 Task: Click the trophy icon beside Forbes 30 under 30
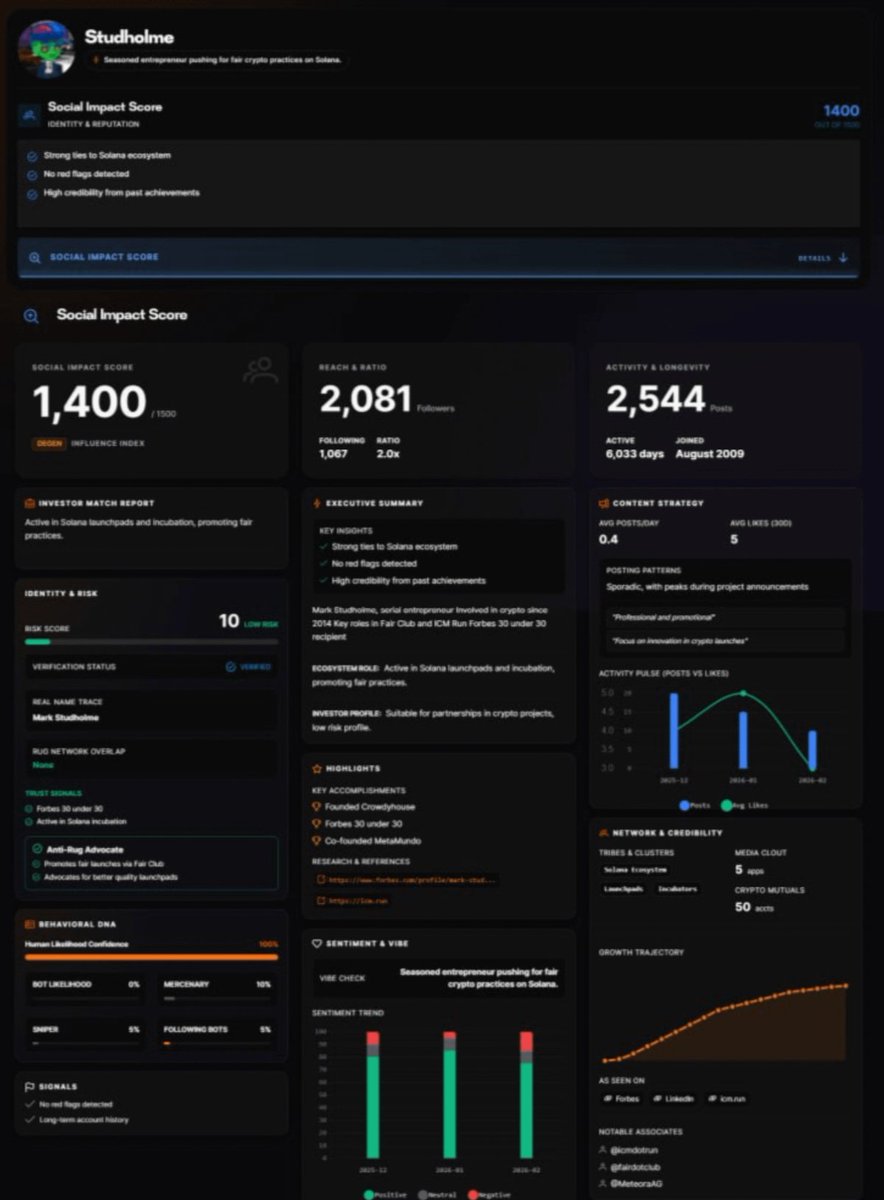click(x=317, y=824)
